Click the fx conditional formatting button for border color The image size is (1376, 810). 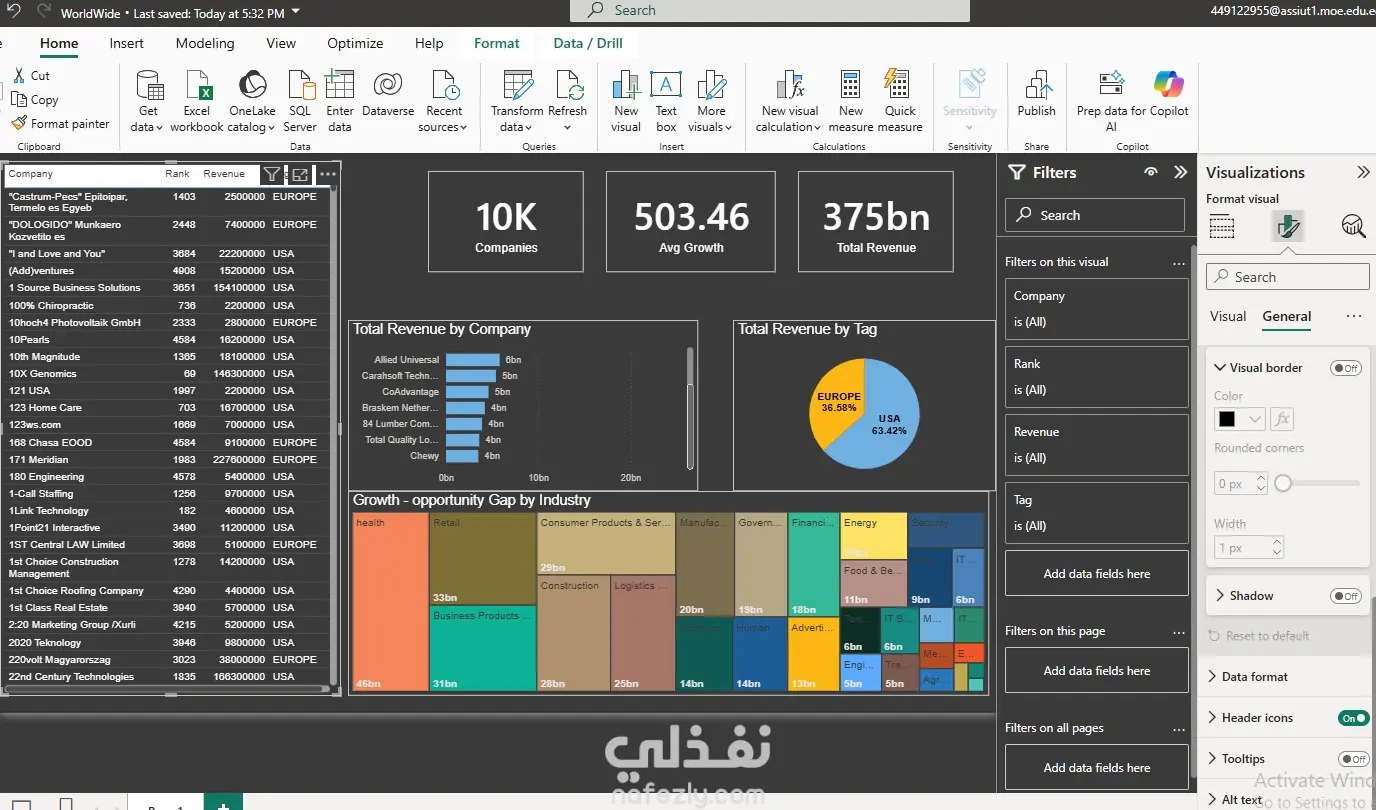1282,419
